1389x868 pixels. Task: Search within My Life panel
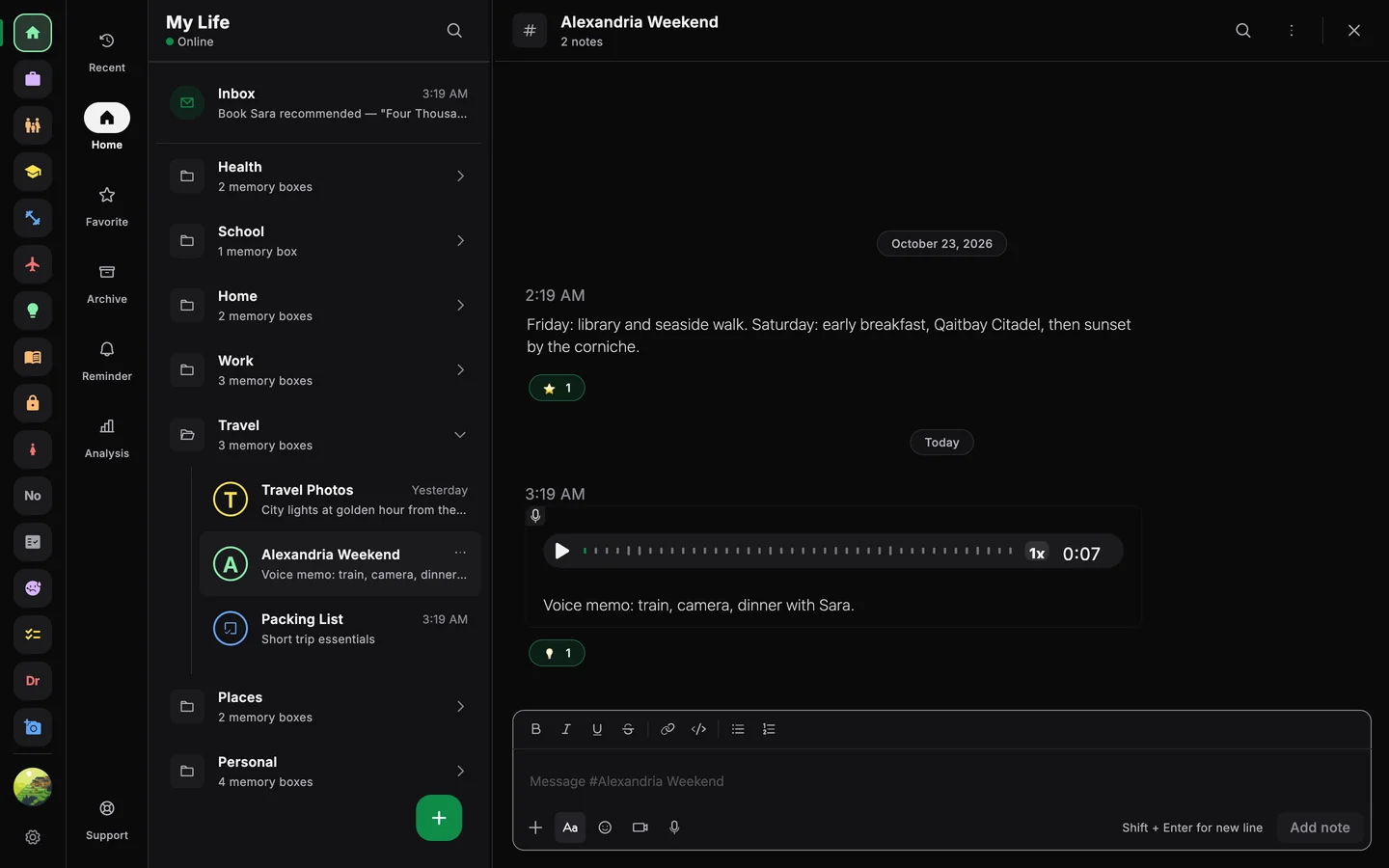click(454, 31)
